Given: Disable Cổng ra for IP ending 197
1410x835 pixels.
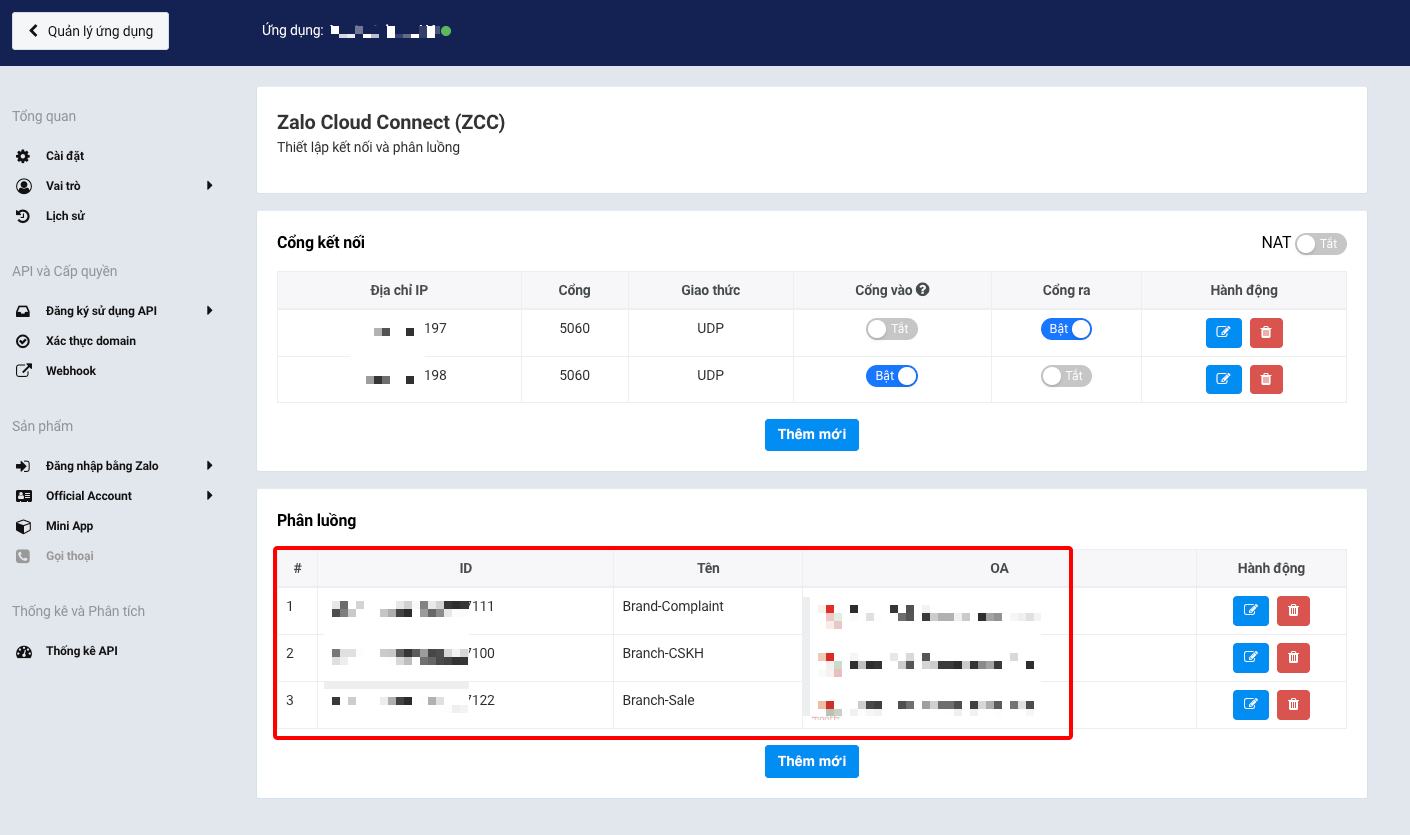Looking at the screenshot, I should [x=1066, y=329].
